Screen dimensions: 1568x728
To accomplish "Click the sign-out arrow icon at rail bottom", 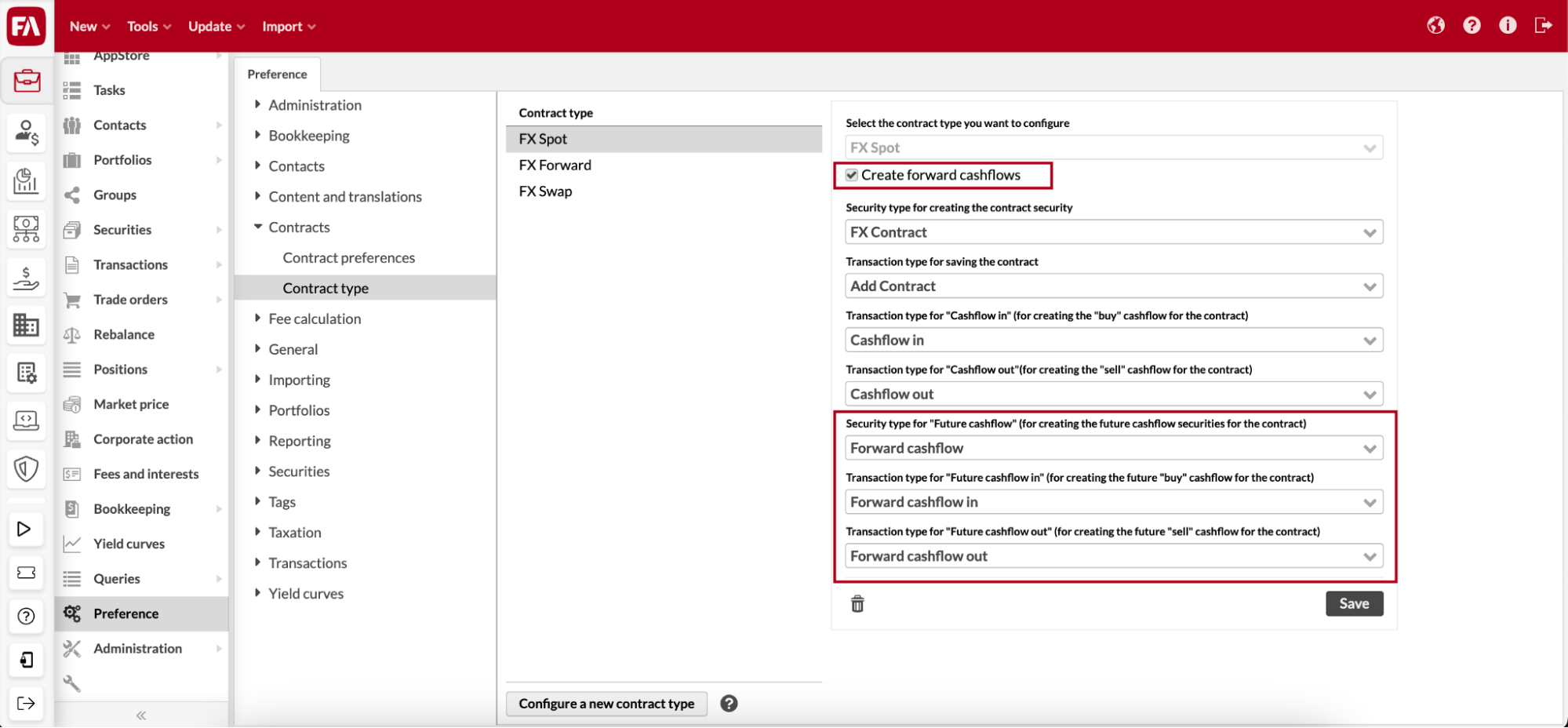I will [x=25, y=704].
